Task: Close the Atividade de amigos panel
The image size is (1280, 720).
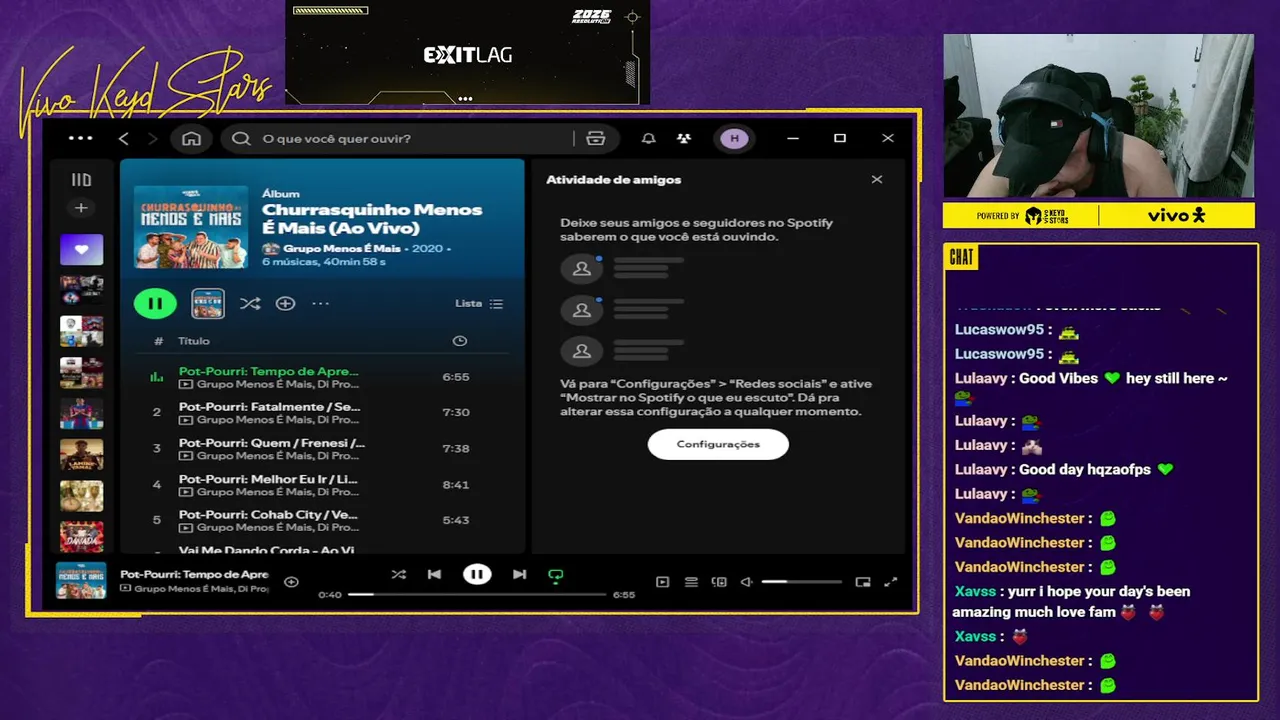Action: (877, 180)
